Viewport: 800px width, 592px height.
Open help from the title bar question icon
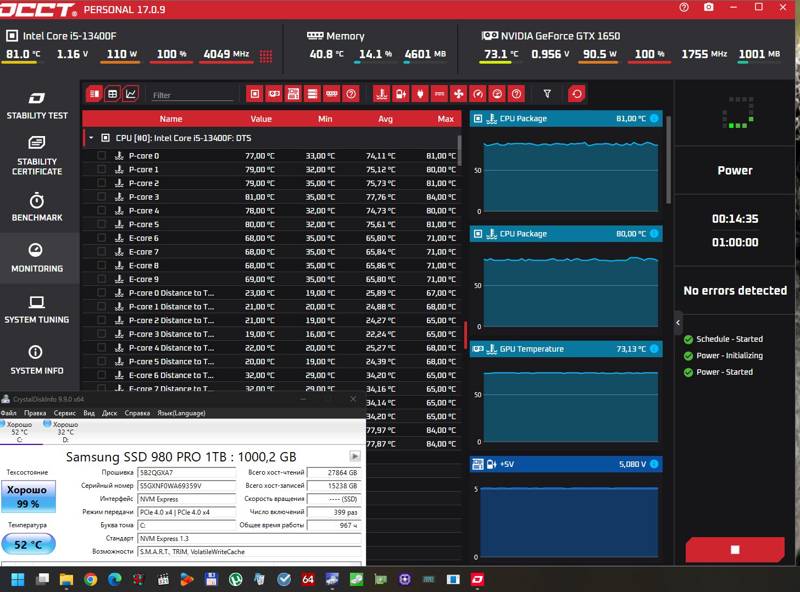pyautogui.click(x=684, y=8)
